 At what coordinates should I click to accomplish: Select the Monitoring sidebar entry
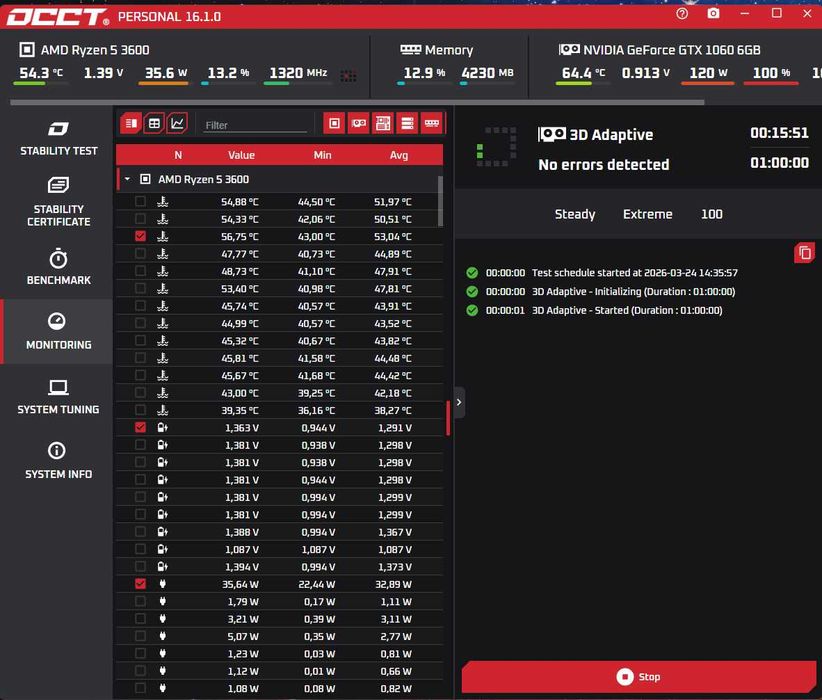58,331
